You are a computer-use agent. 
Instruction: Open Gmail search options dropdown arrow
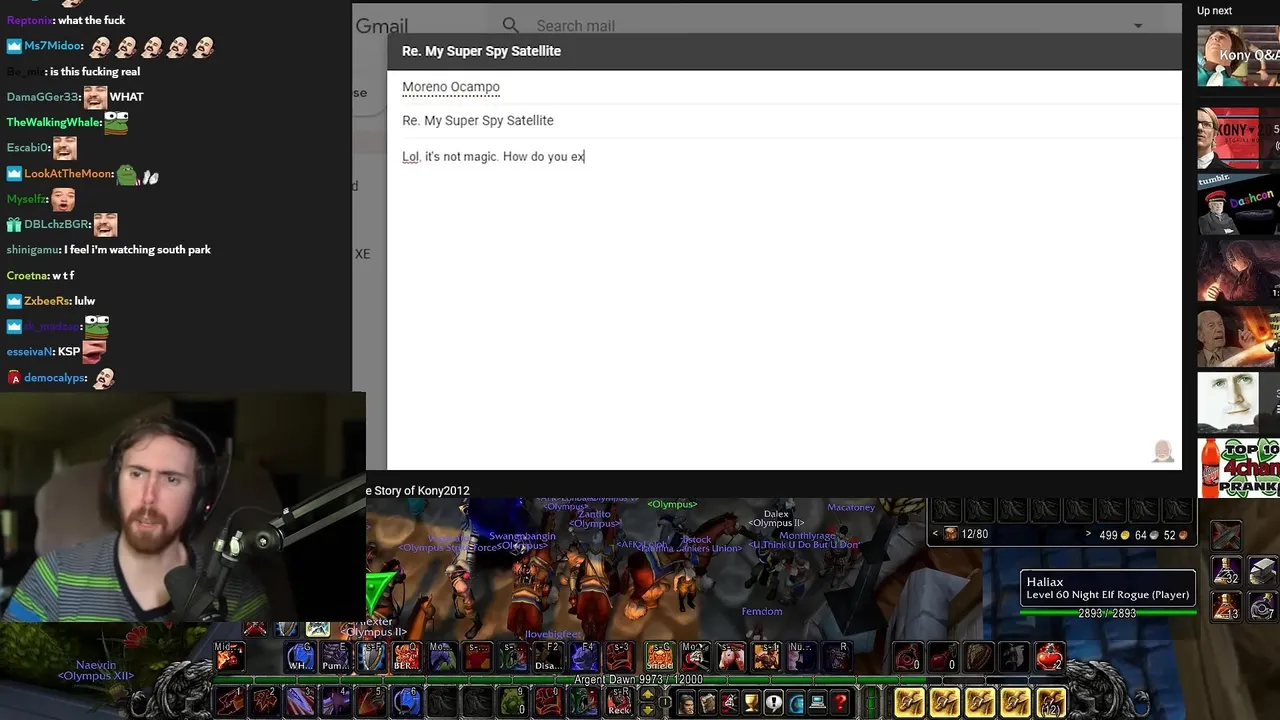coord(1138,26)
